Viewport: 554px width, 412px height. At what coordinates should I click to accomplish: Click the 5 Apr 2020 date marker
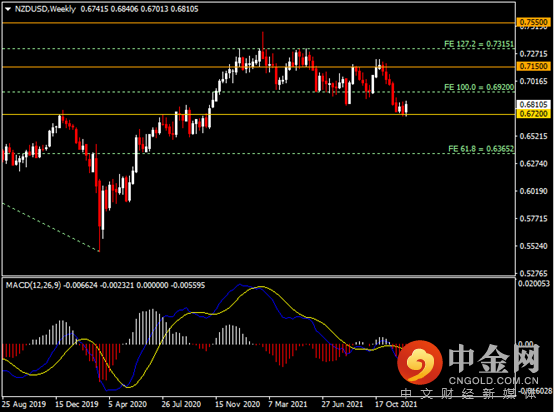[x=127, y=404]
